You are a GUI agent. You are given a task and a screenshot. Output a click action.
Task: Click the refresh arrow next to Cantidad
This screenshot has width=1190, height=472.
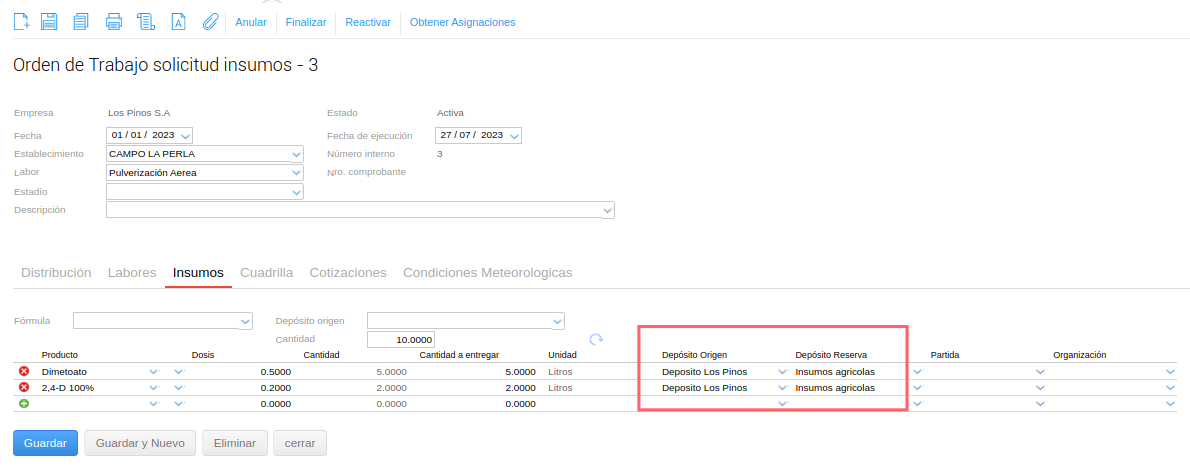(x=597, y=340)
